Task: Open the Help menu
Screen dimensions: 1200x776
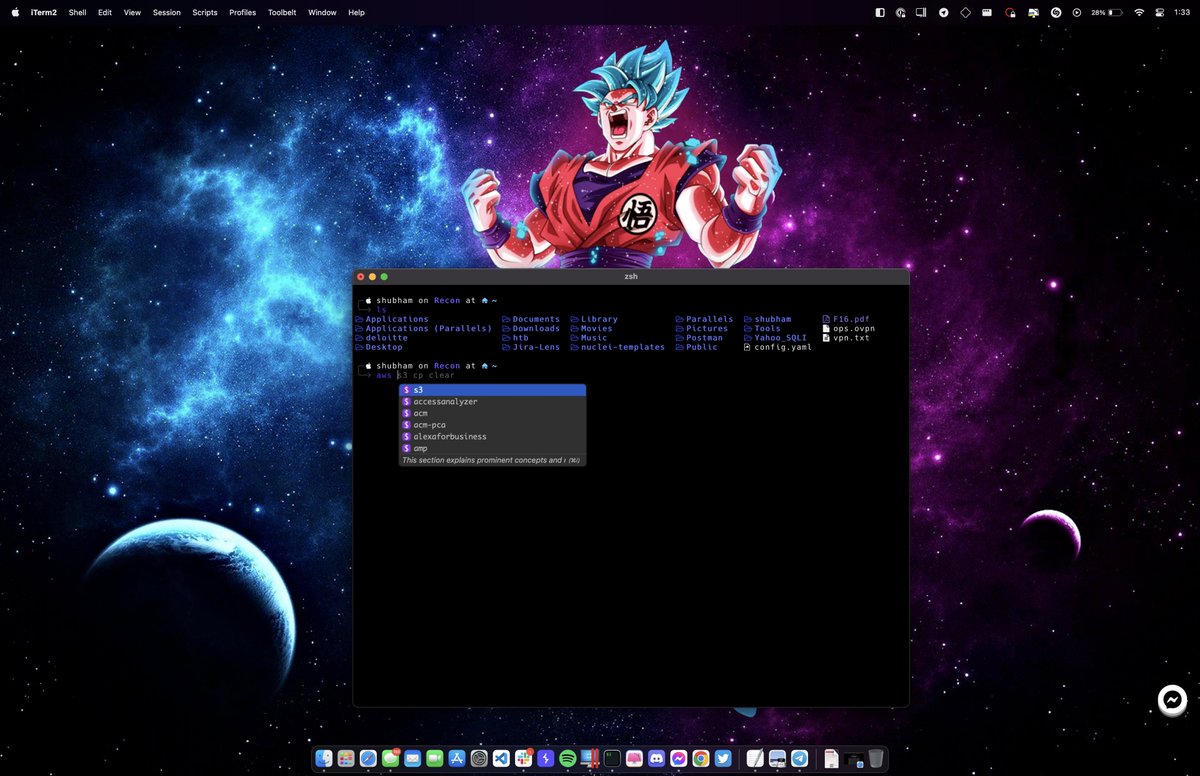Action: (x=356, y=13)
